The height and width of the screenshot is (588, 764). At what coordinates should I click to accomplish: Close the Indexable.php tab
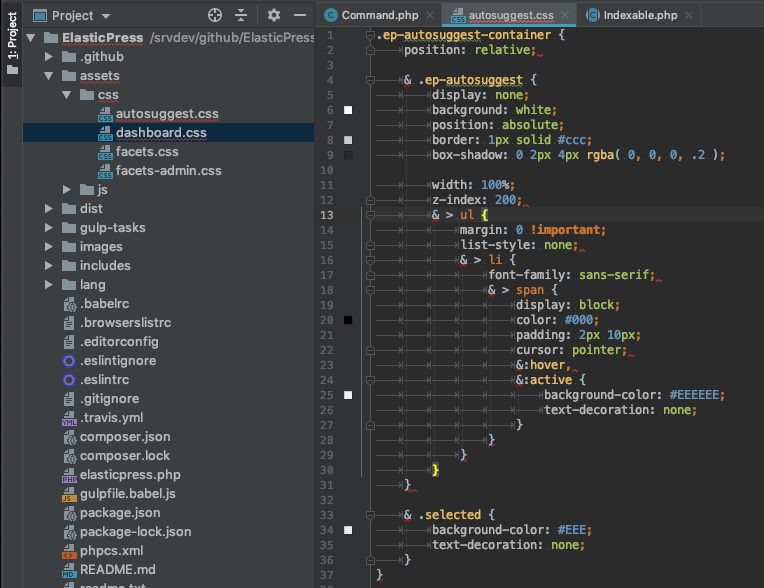pyautogui.click(x=689, y=15)
